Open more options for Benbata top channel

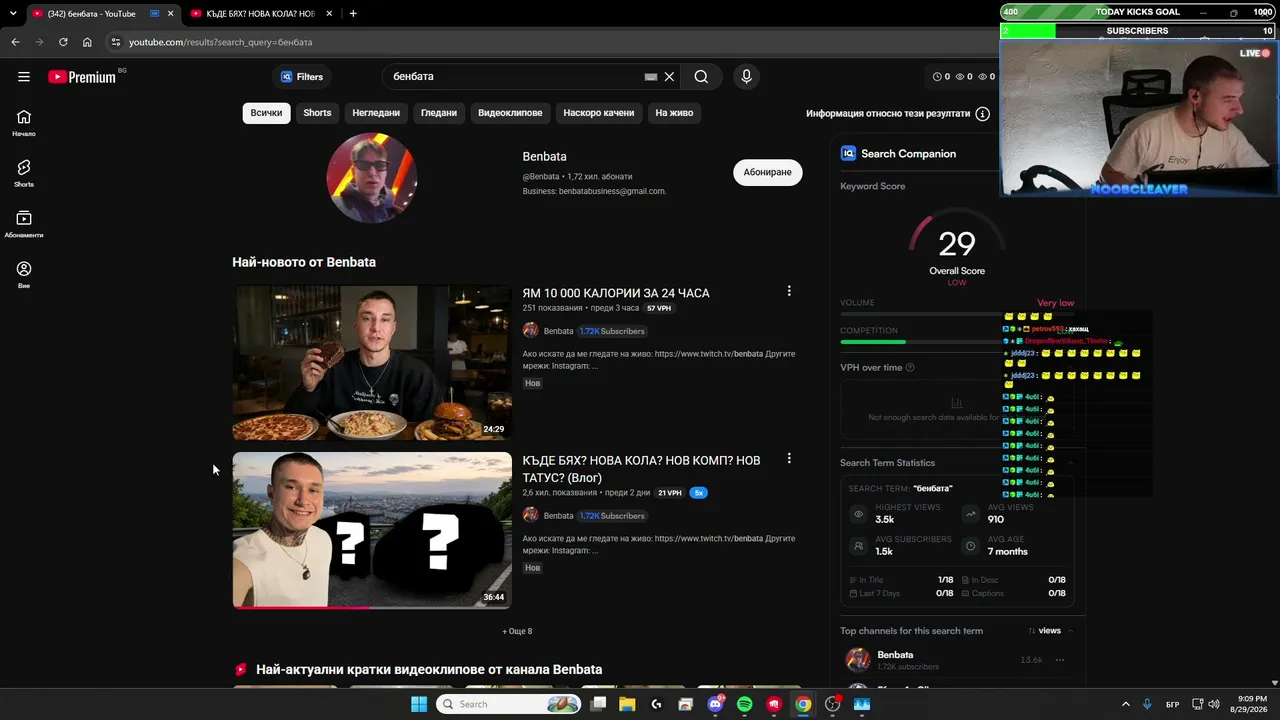pos(1060,660)
